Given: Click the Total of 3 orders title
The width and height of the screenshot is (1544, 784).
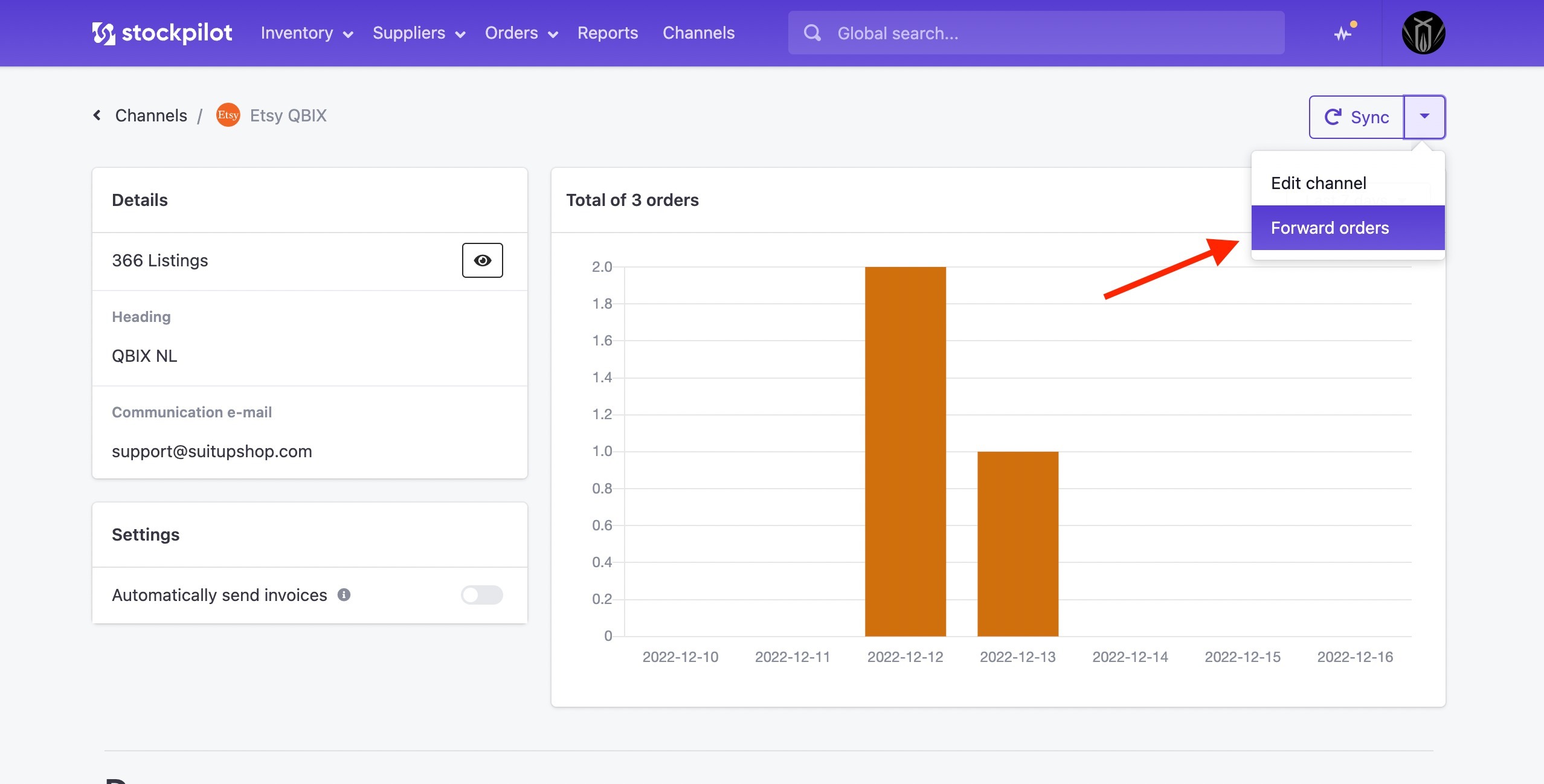Looking at the screenshot, I should [632, 200].
